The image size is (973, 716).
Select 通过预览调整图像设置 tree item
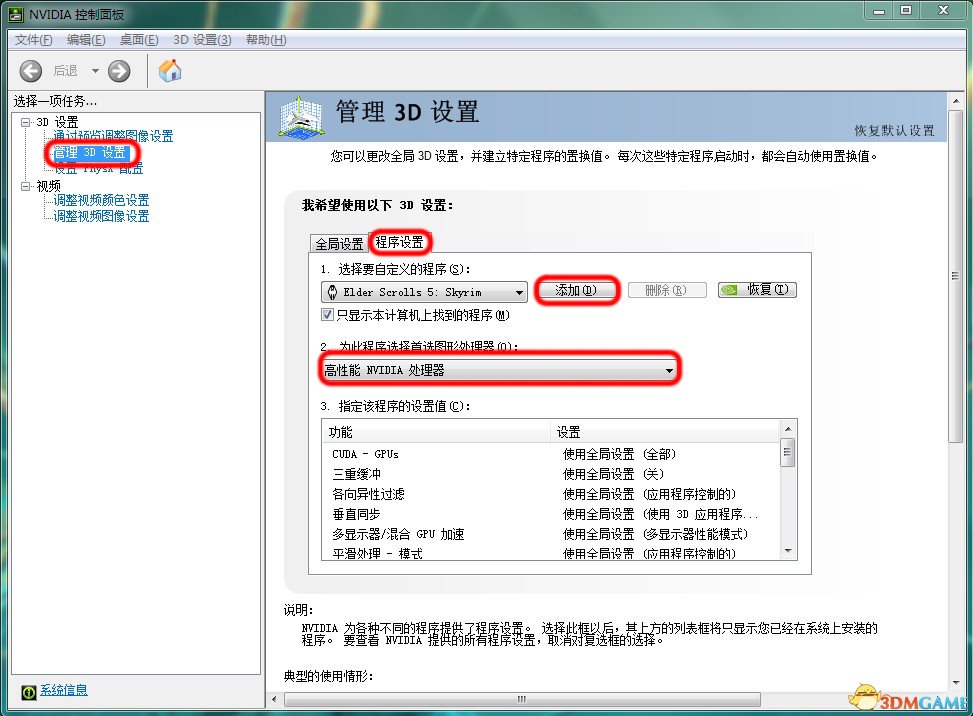pyautogui.click(x=113, y=136)
